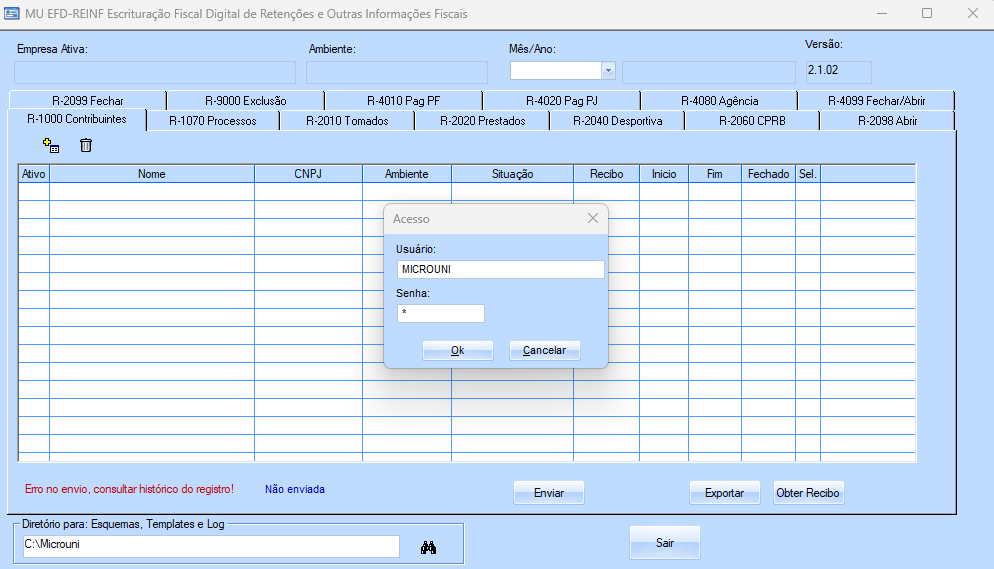Close the Acesso dialog with X
994x569 pixels.
coord(593,218)
